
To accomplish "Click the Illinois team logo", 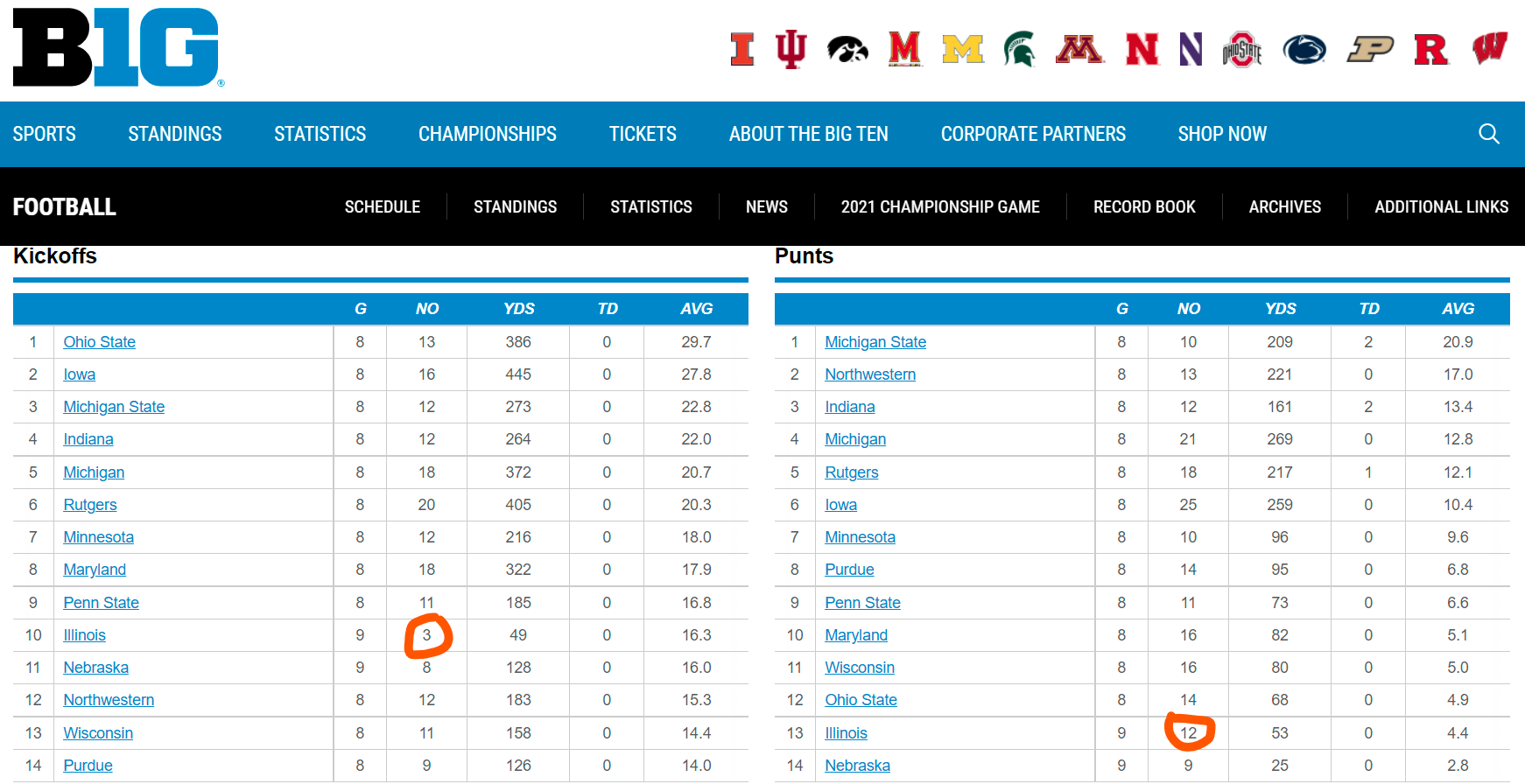I will click(x=741, y=49).
